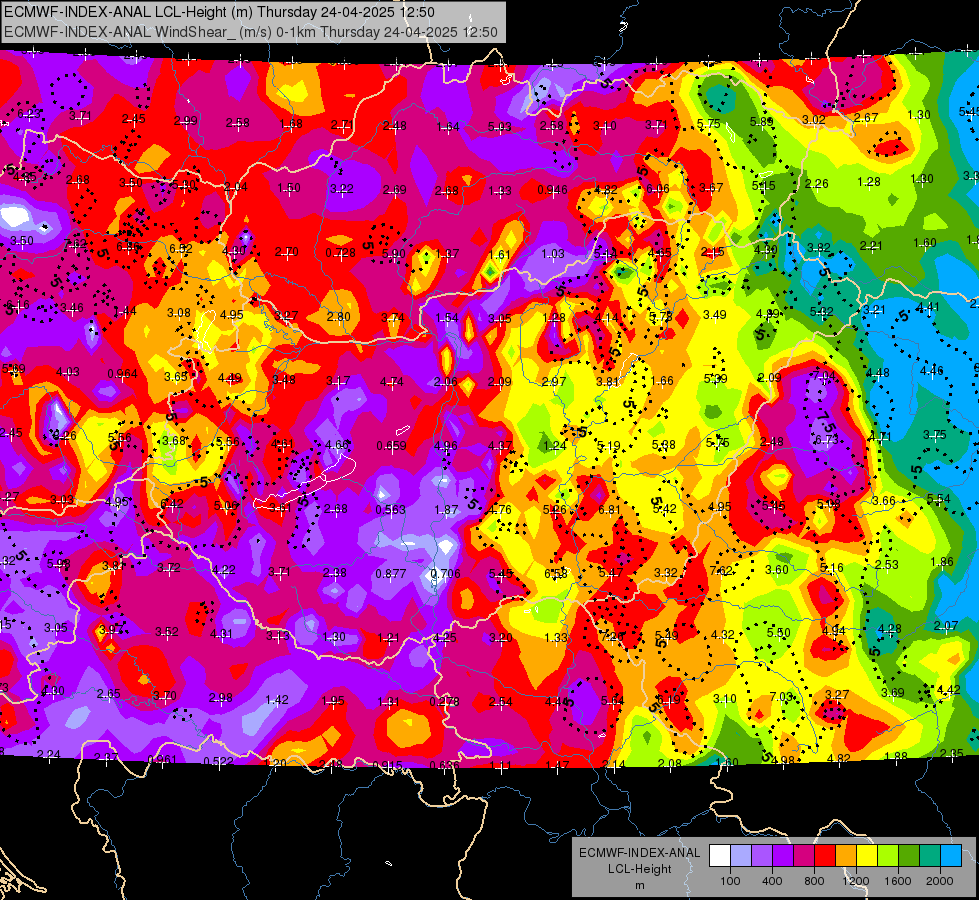The height and width of the screenshot is (900, 979).
Task: Click the wind shear value '5.64'
Action: coord(612,701)
